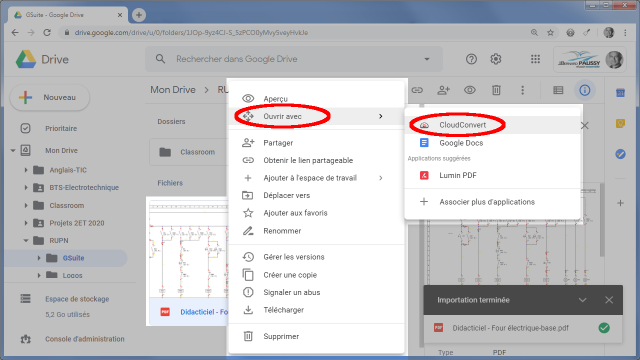Viewport: 640px width, 360px height.
Task: Reload the page in Chrome
Action: coord(47,33)
